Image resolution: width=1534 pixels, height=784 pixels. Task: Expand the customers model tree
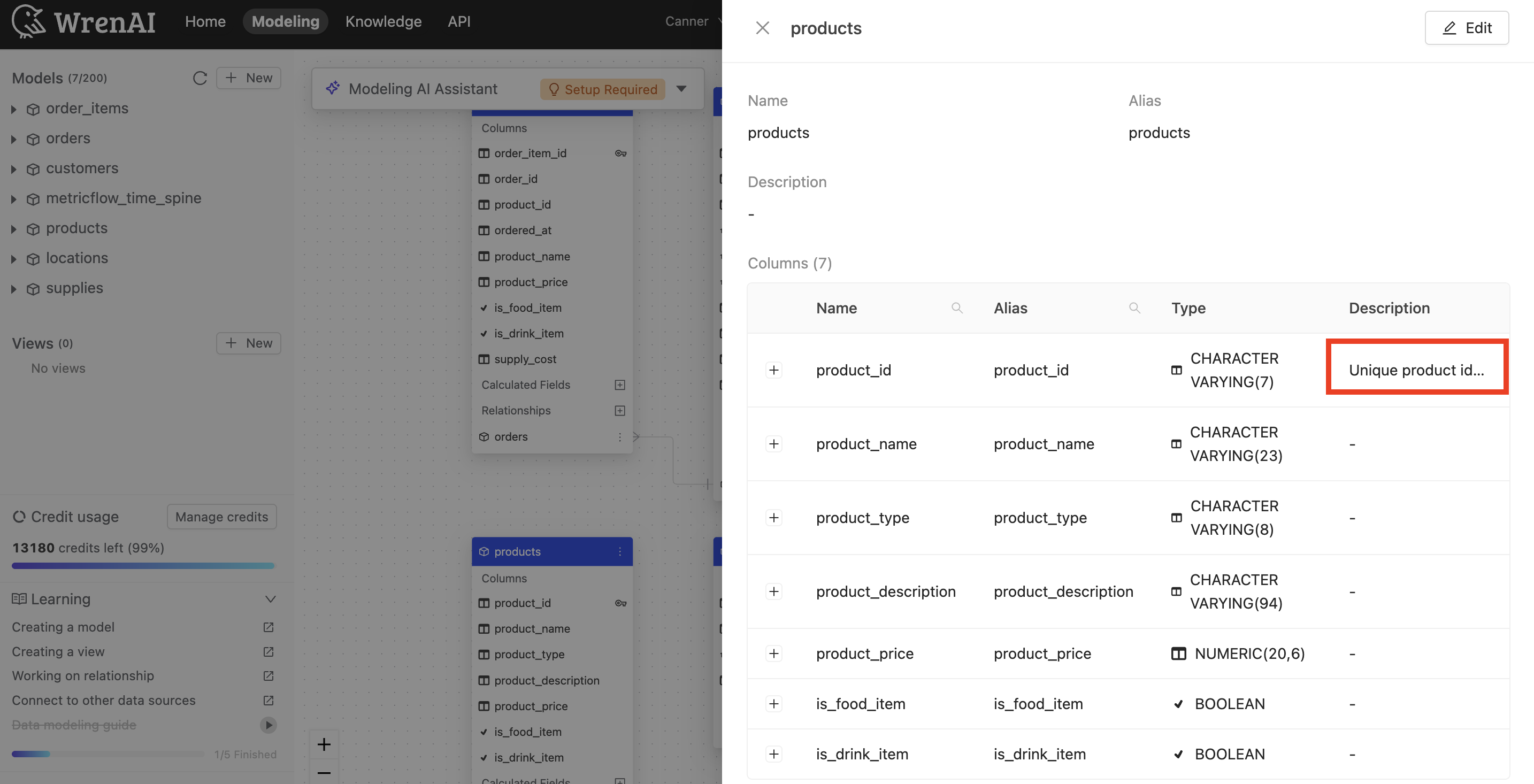[x=14, y=168]
